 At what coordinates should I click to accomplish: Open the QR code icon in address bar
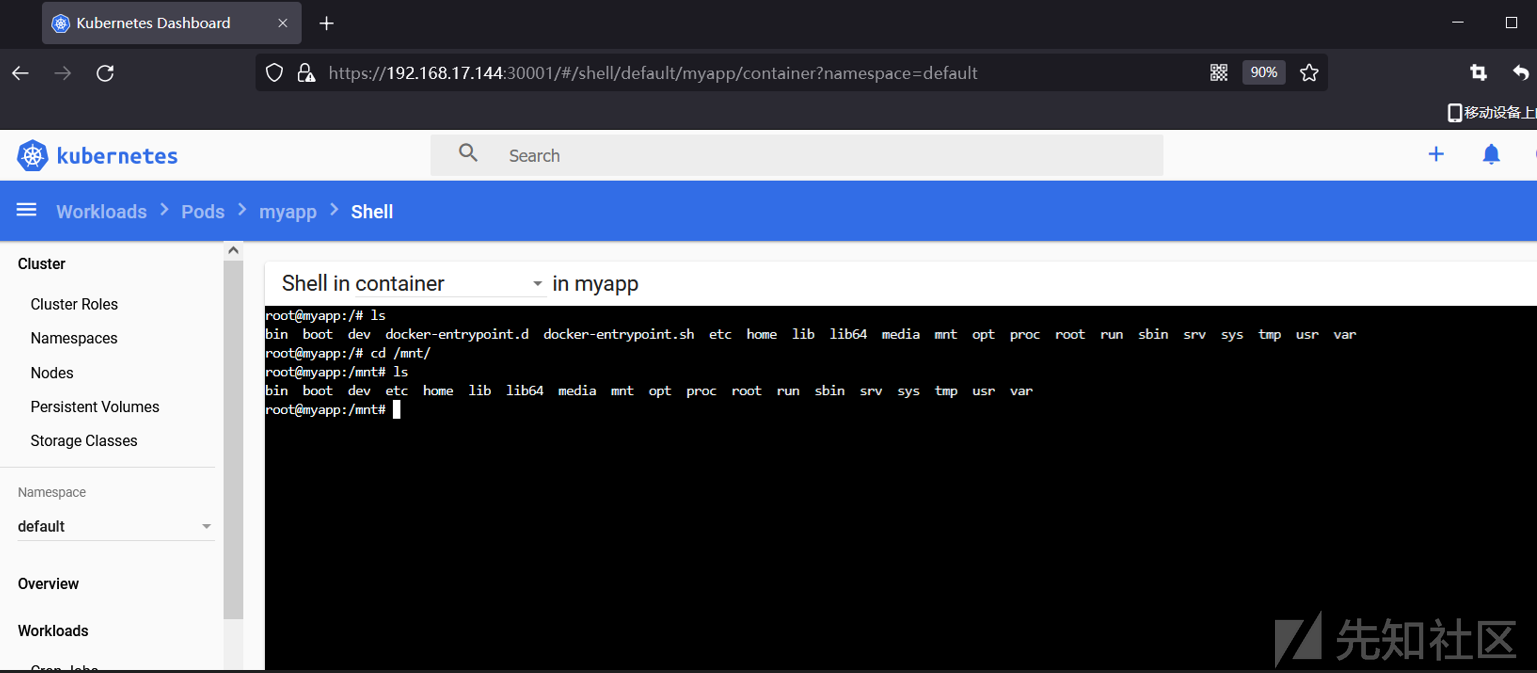point(1219,72)
